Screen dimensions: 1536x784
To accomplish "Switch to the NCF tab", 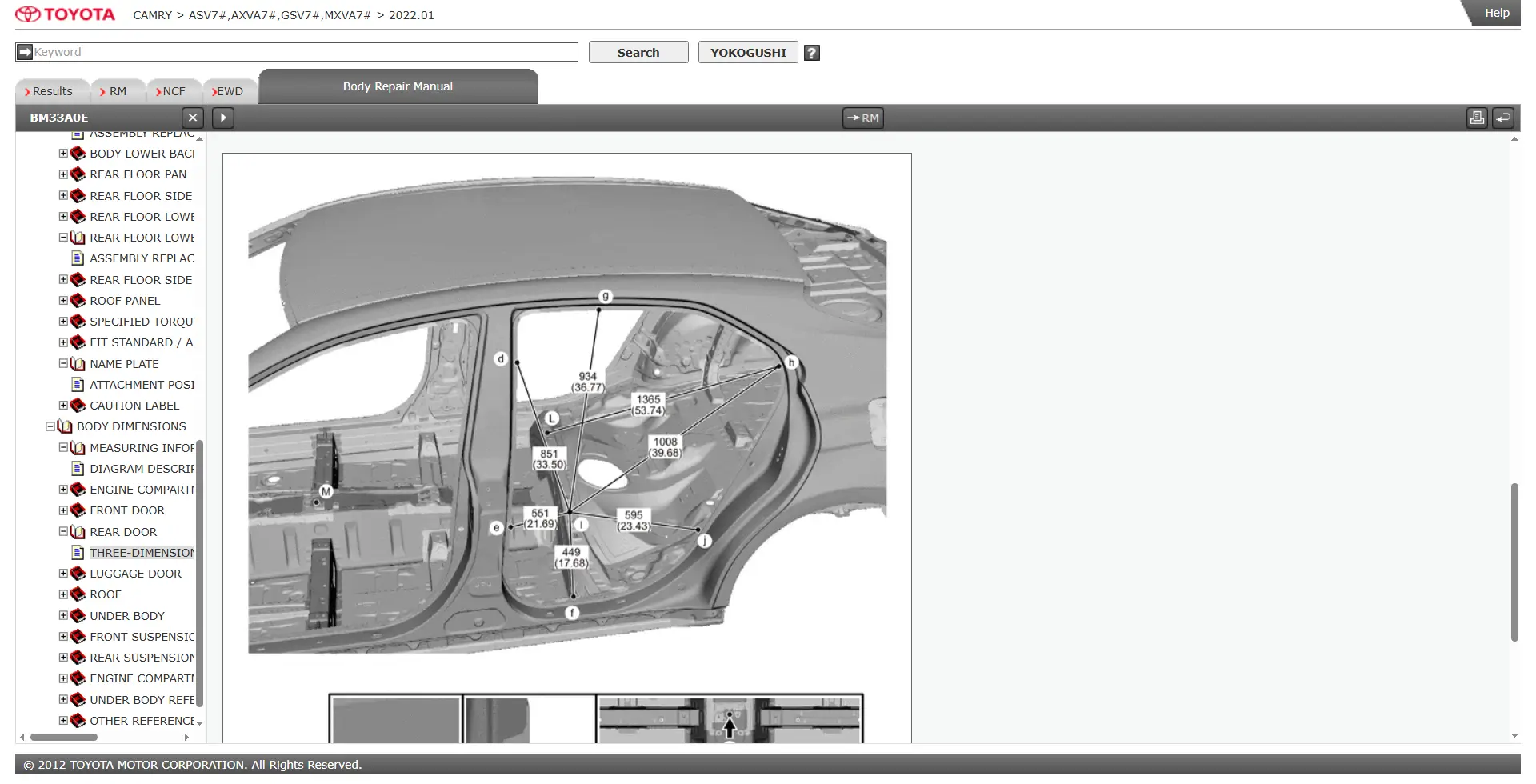I will point(174,91).
